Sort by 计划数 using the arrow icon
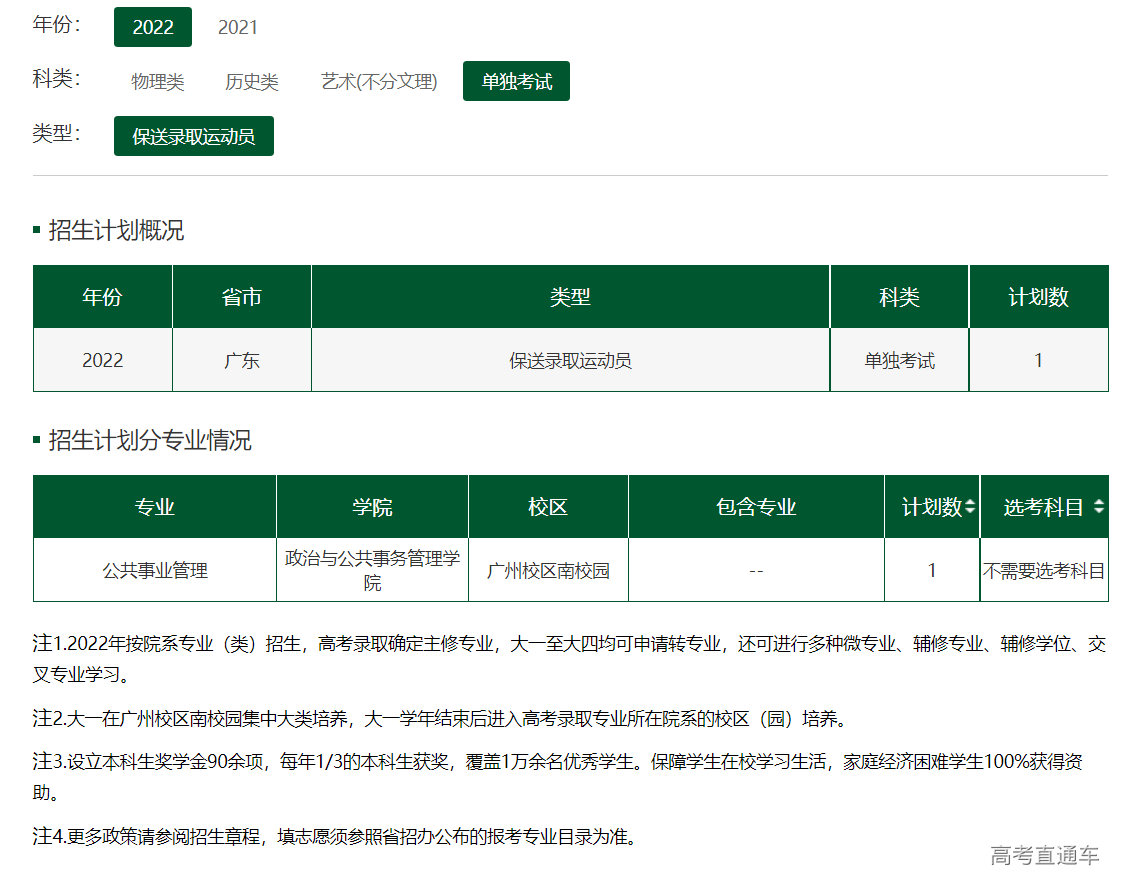 (969, 508)
